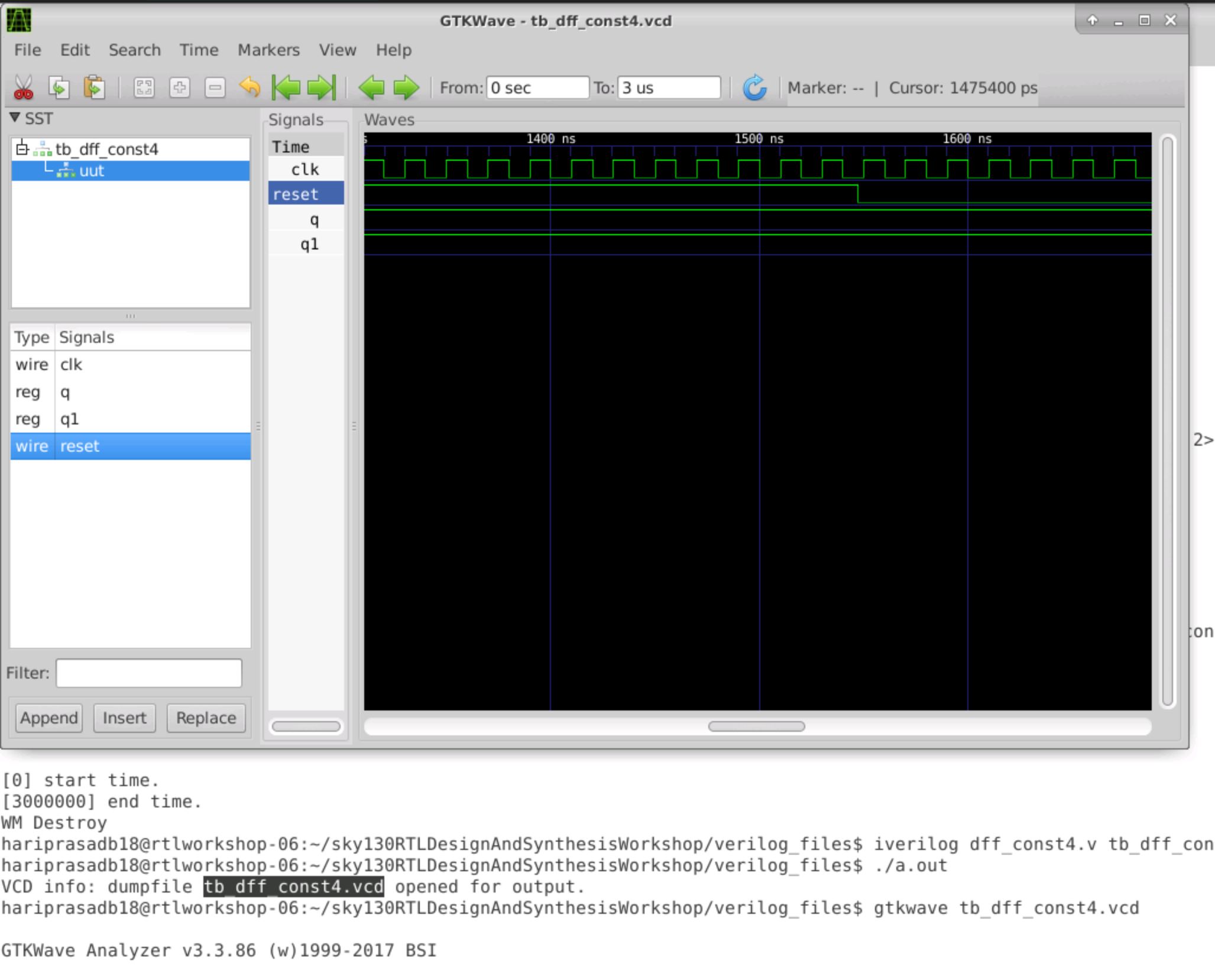Cut selected traces with scissors icon

pyautogui.click(x=24, y=87)
